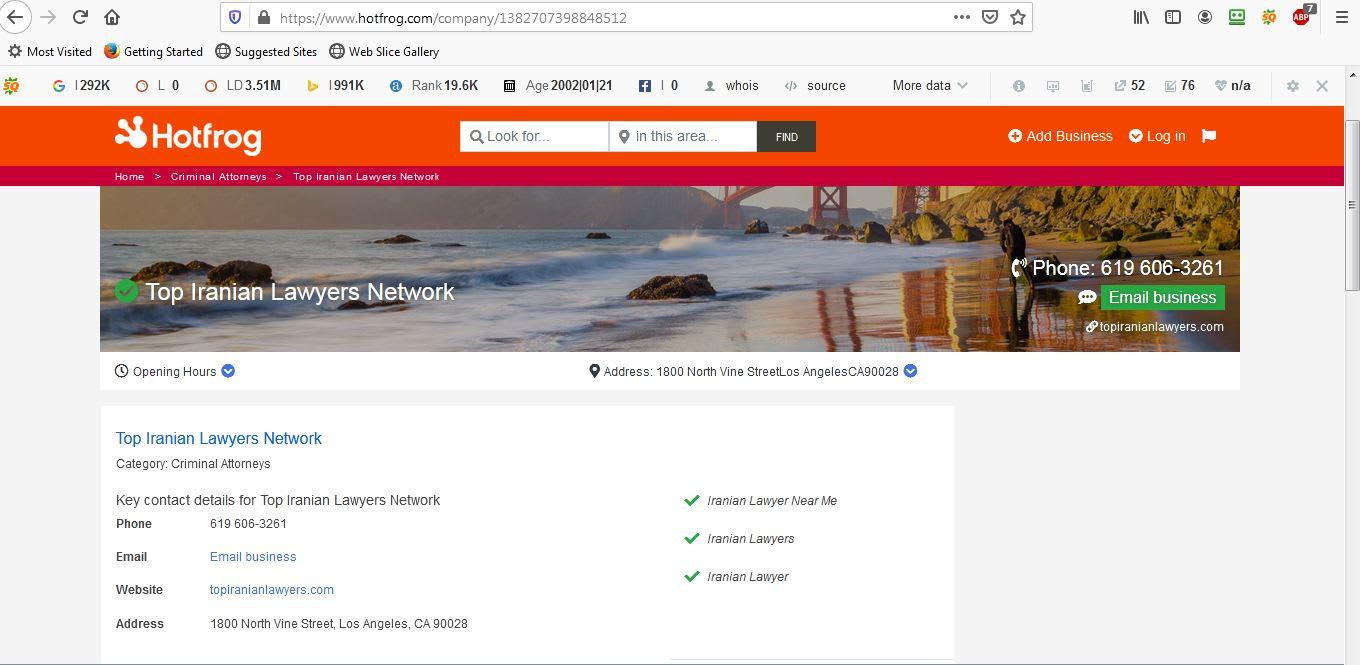Open the SEOquake toolbar logo

point(11,85)
